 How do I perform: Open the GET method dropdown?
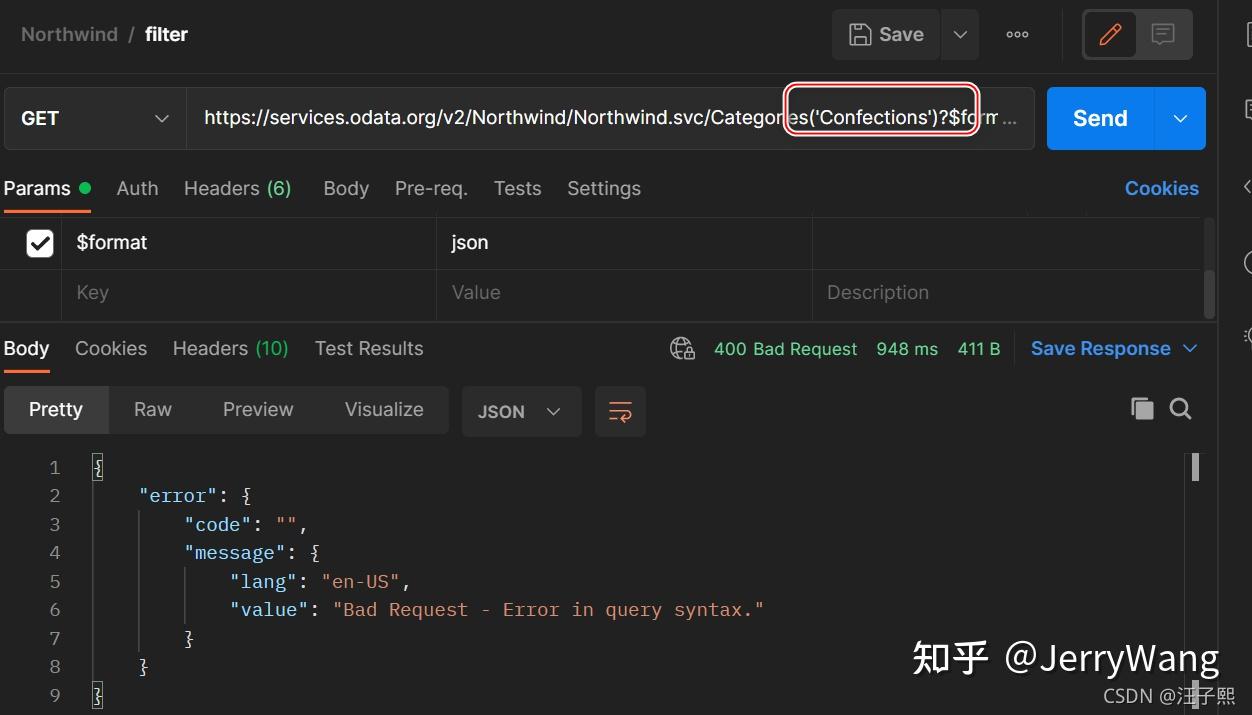pyautogui.click(x=93, y=118)
